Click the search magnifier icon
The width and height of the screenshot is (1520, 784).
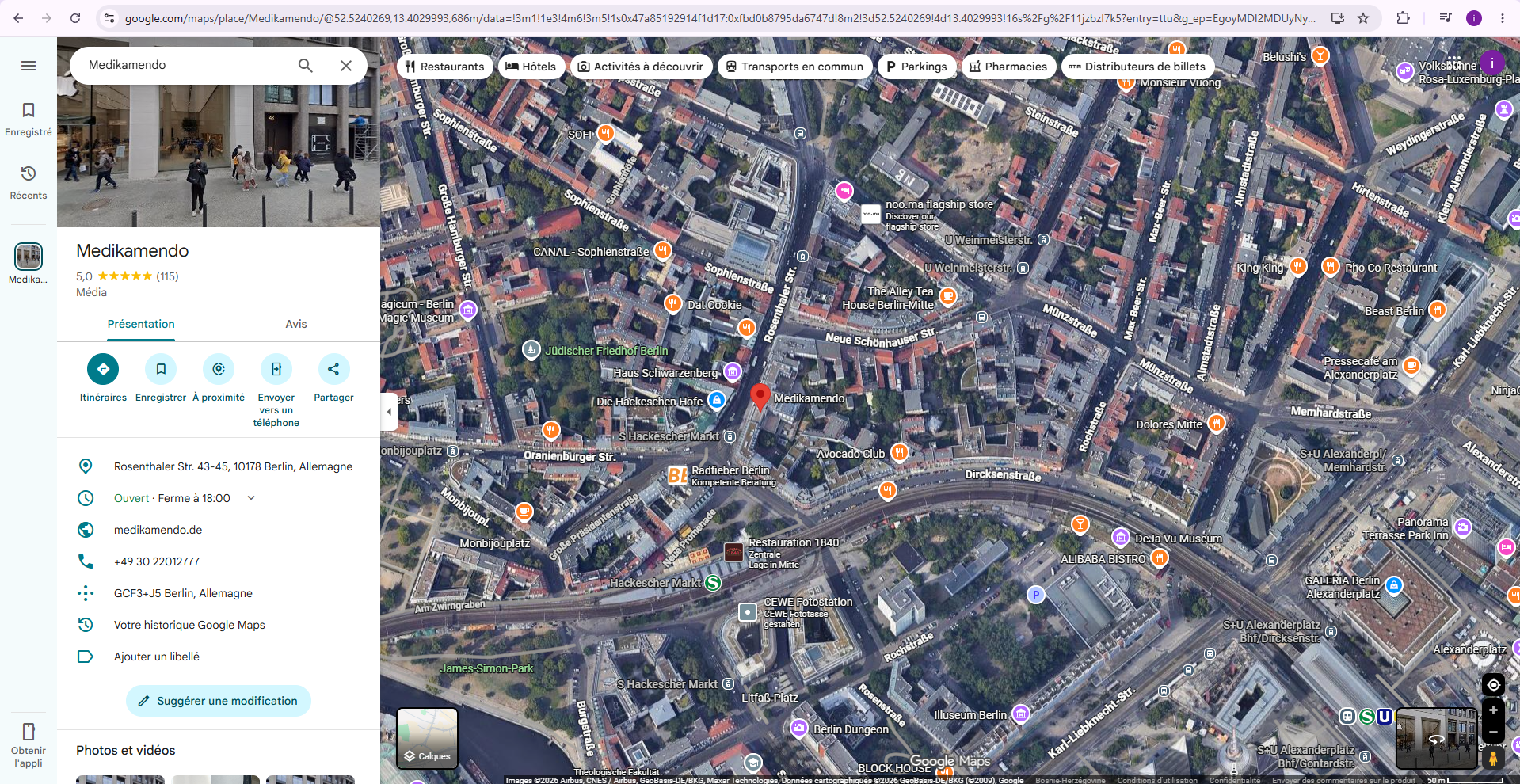click(305, 66)
